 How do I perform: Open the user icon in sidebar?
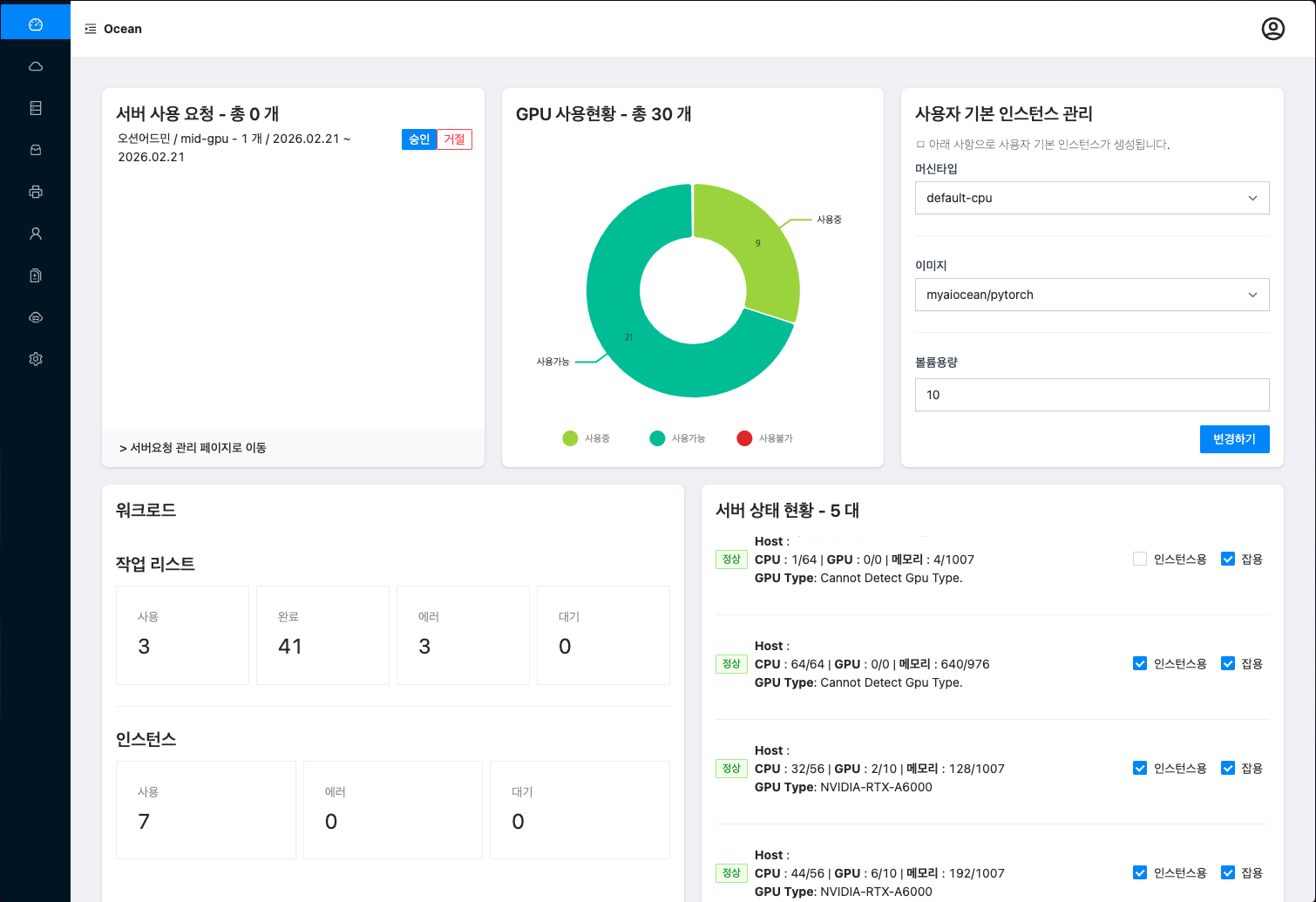coord(36,234)
